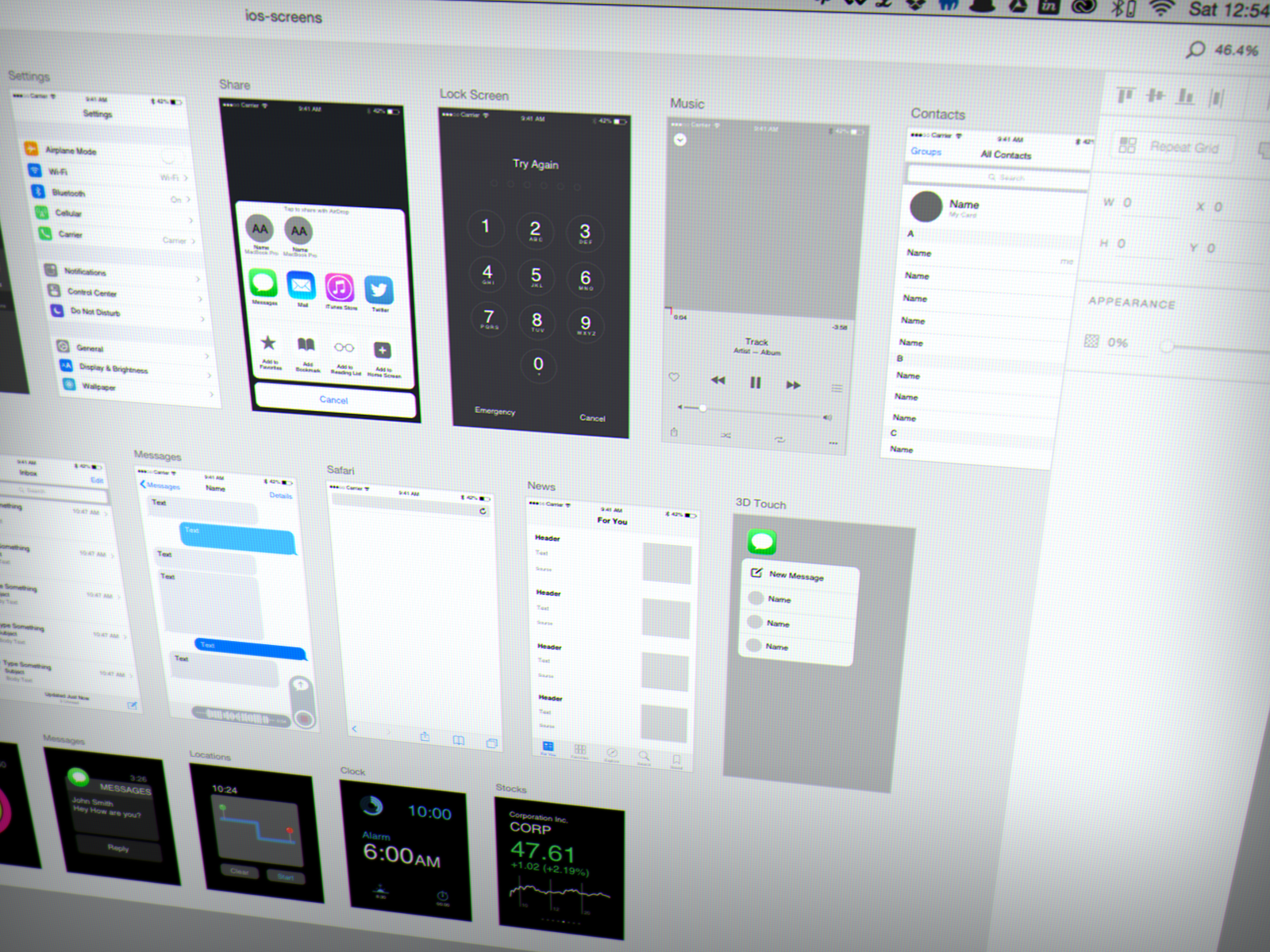Open the Creative Cloud menu bar icon
Viewport: 1270px width, 952px height.
pos(1083,6)
